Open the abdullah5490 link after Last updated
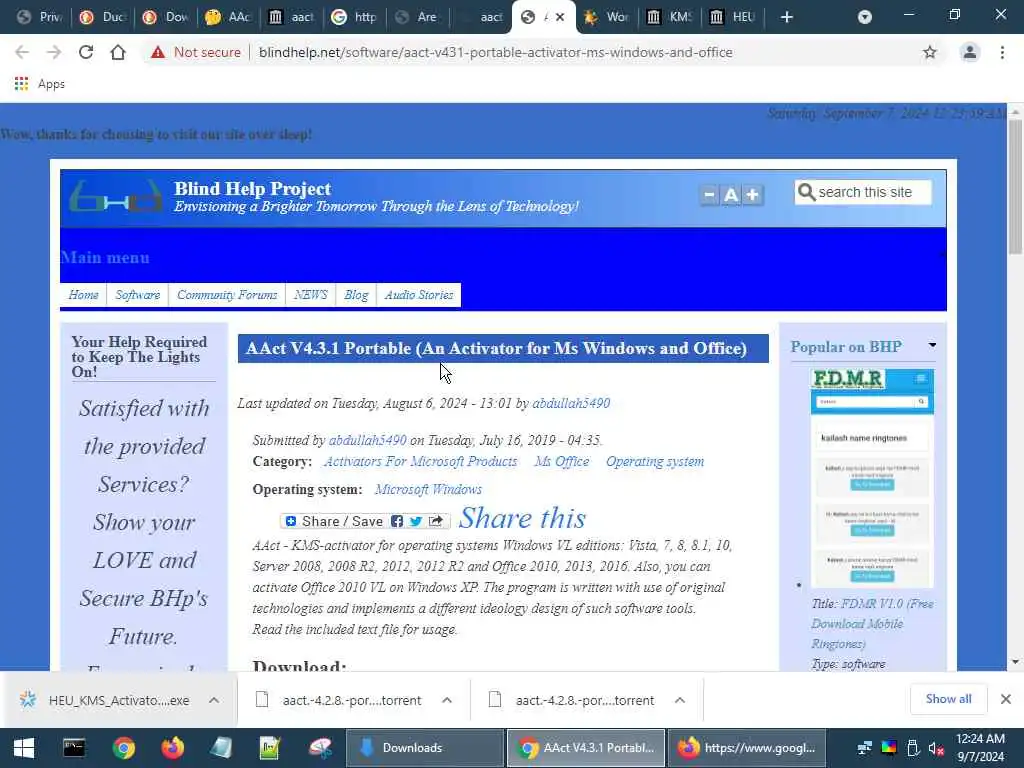The image size is (1024, 768). click(571, 404)
